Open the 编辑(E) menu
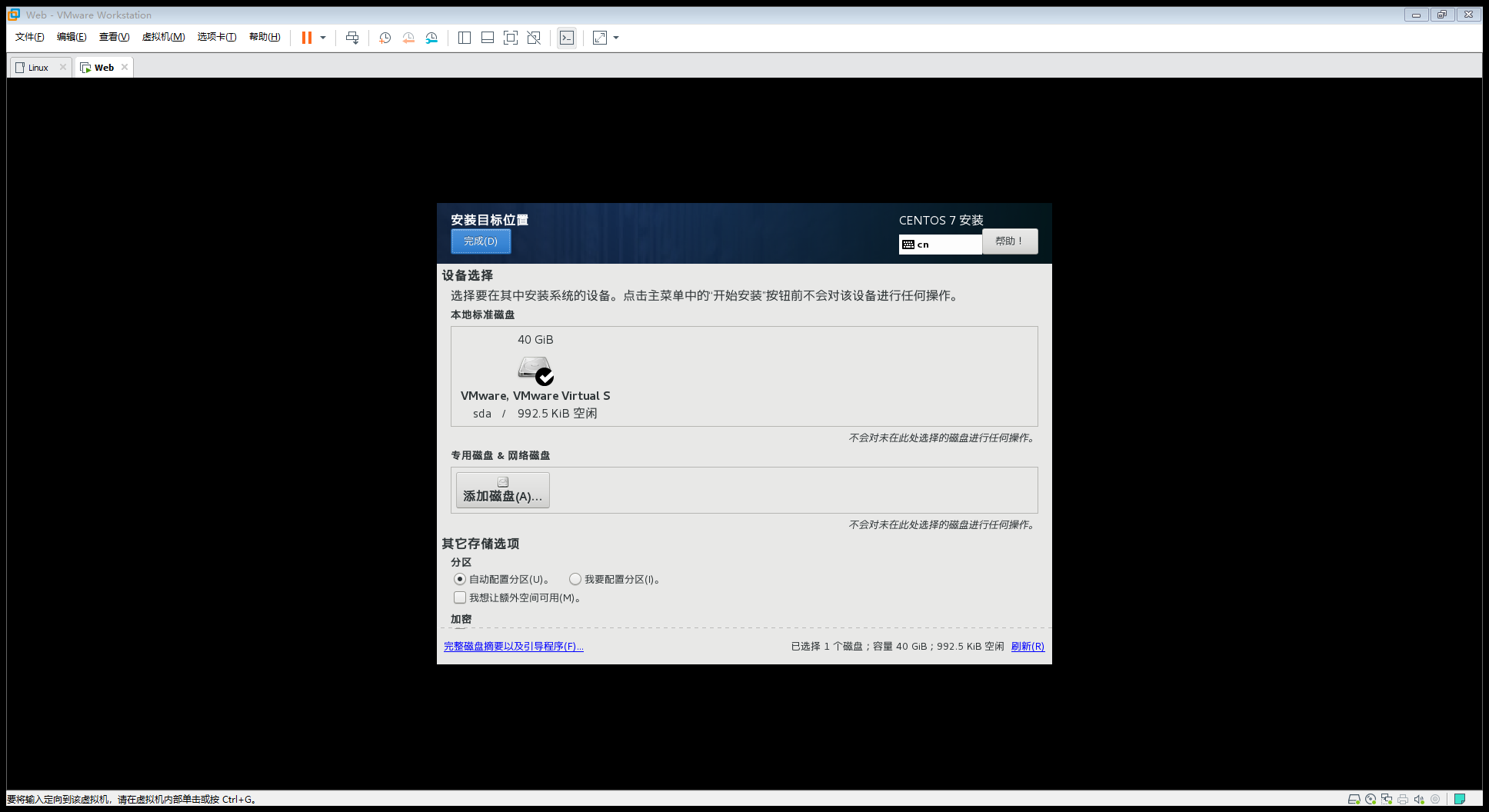This screenshot has height=812, width=1489. 72,37
